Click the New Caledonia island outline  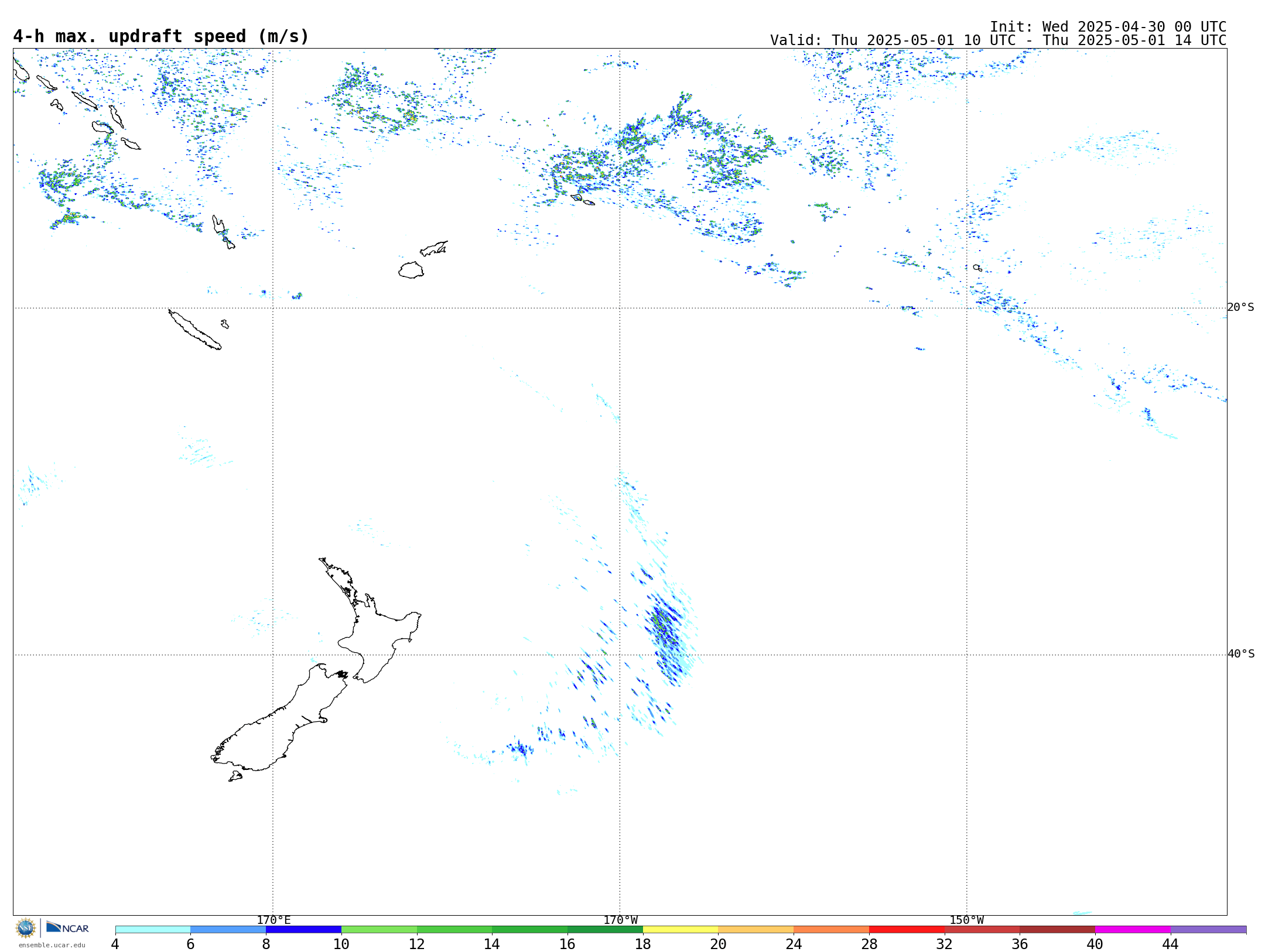tap(194, 330)
